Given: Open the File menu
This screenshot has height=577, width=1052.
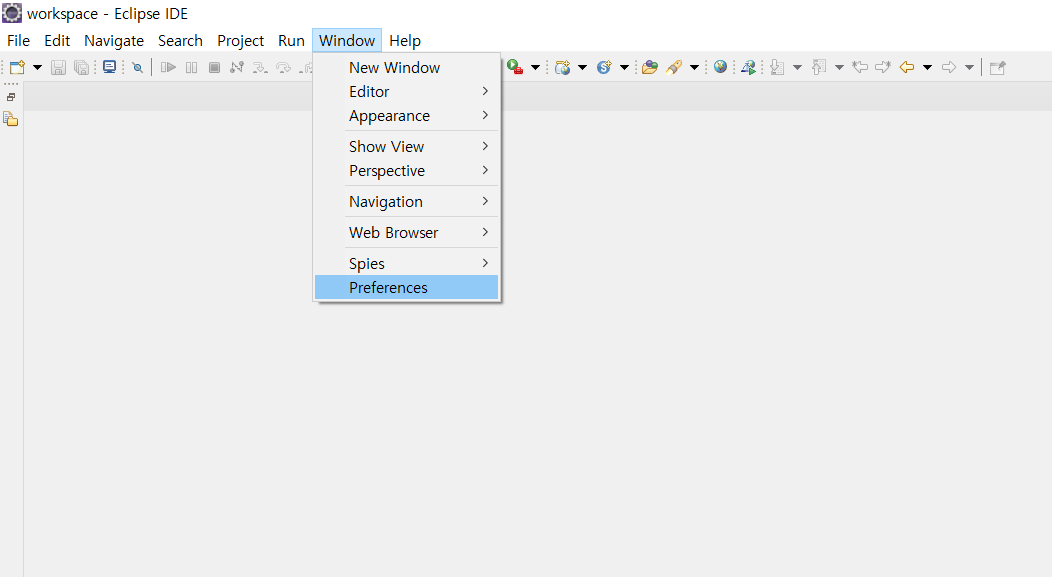Looking at the screenshot, I should pos(18,41).
